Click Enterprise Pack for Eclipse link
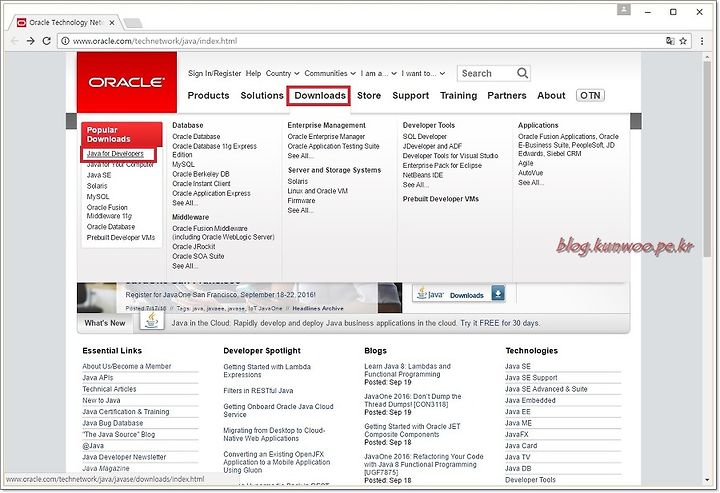This screenshot has width=720, height=493. click(442, 165)
